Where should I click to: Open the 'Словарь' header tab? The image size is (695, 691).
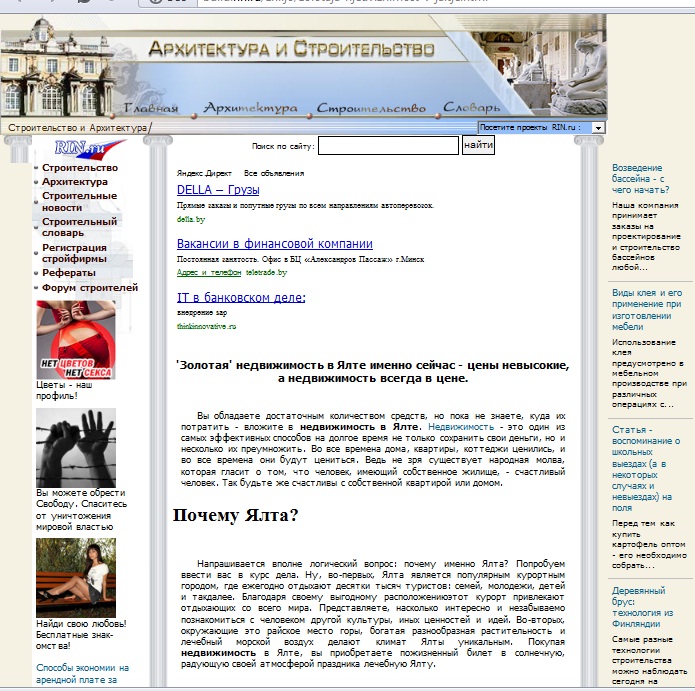point(471,107)
